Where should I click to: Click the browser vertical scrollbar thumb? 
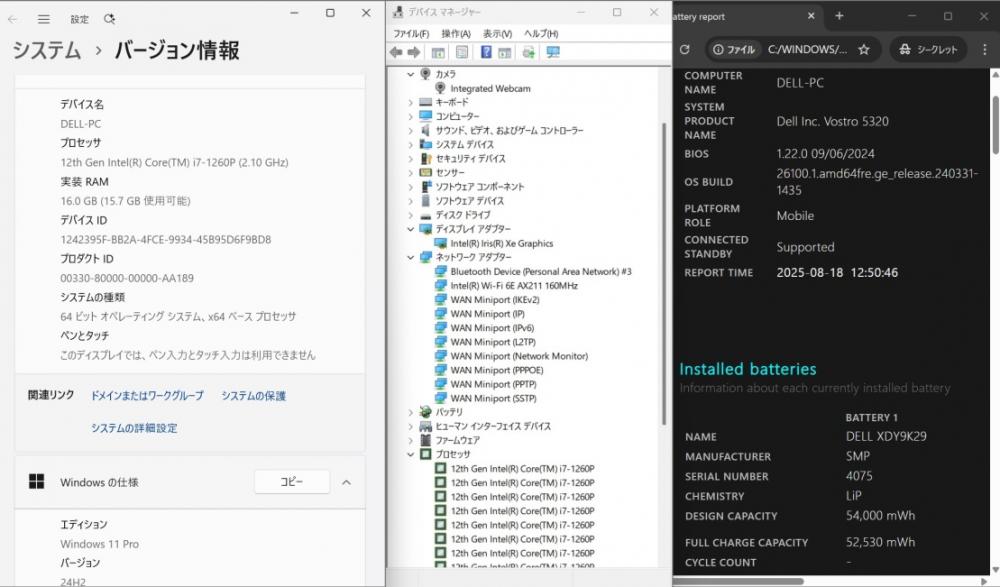point(995,124)
